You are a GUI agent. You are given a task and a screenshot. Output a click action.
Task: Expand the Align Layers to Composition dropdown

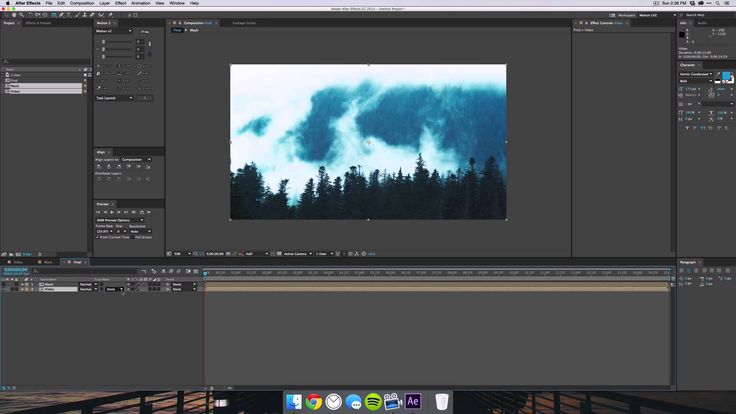pos(136,160)
